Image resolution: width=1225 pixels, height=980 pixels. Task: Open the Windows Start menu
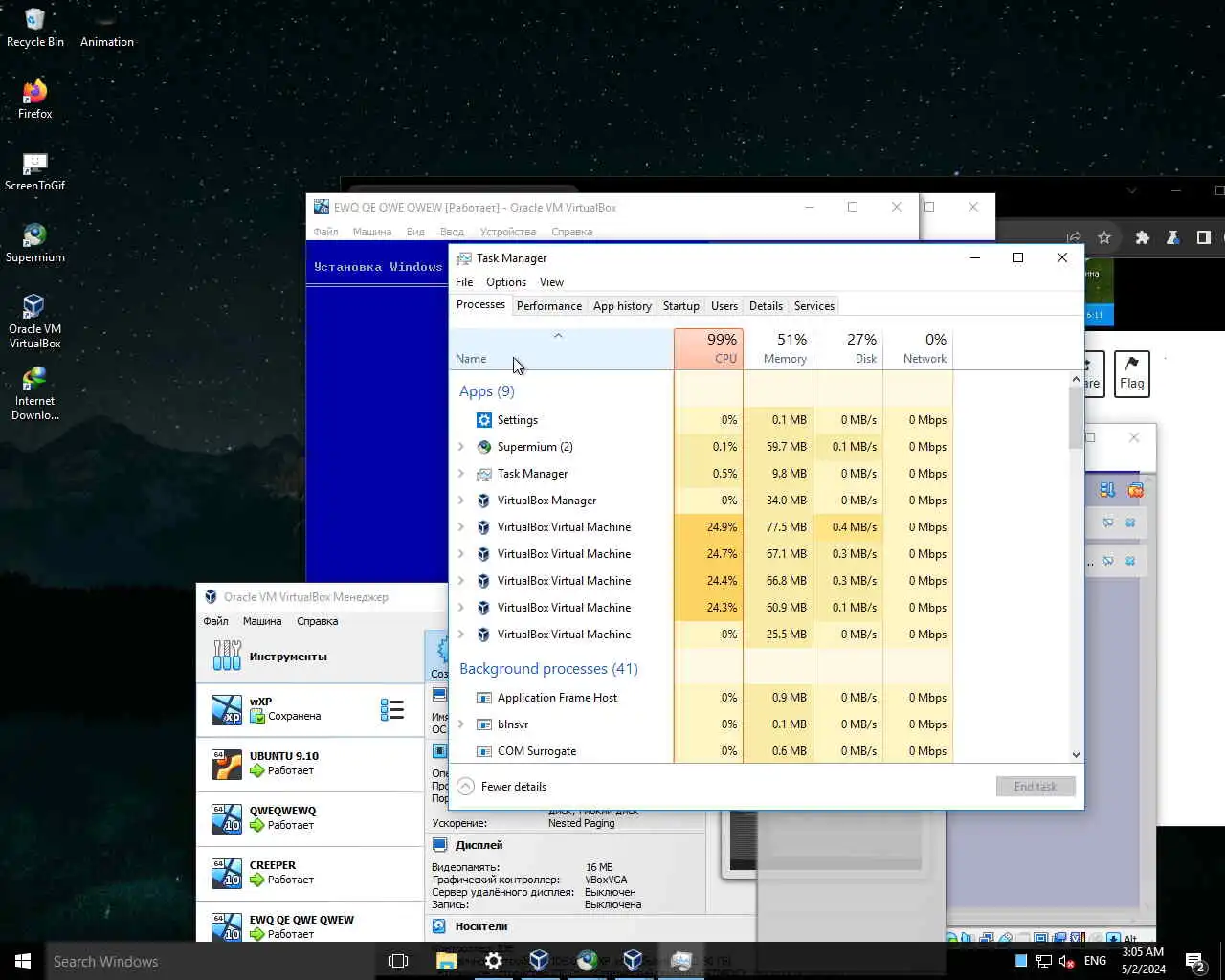[23, 961]
